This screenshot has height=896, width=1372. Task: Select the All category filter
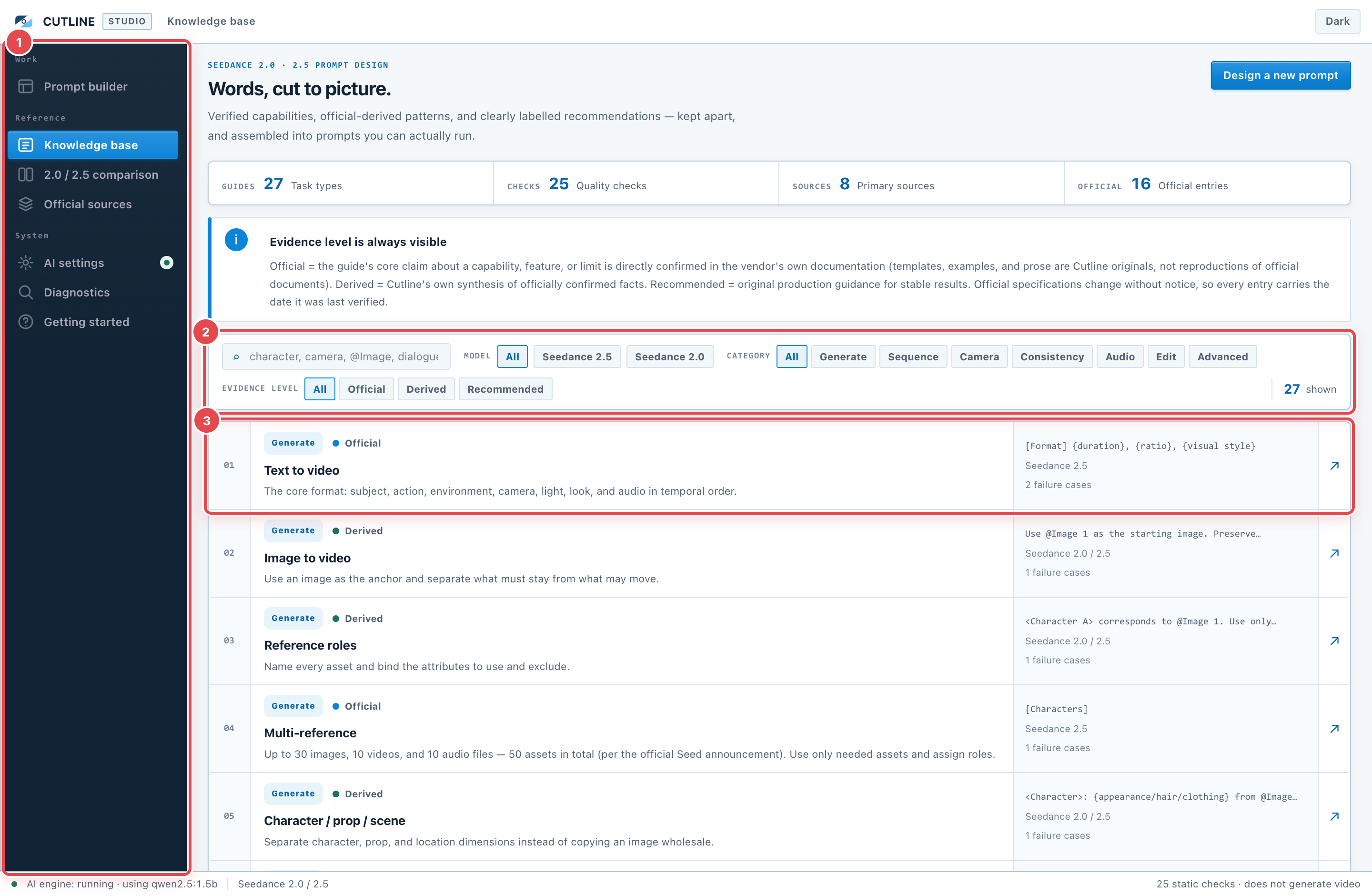point(791,357)
